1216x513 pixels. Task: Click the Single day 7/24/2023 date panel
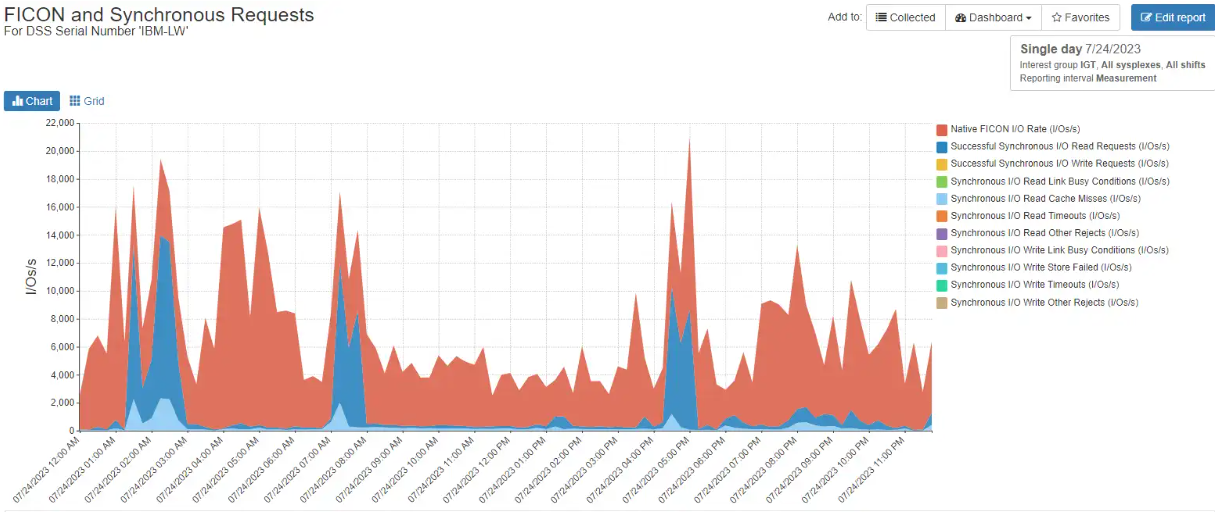(1112, 63)
